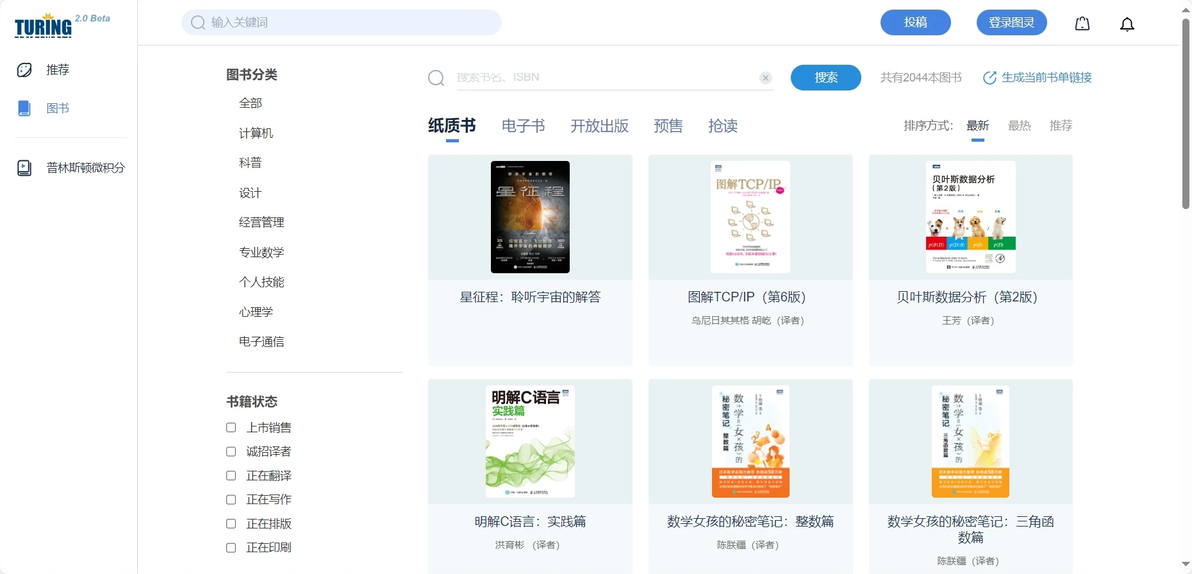Switch to the 预售 tab
The width and height of the screenshot is (1192, 574).
(668, 126)
